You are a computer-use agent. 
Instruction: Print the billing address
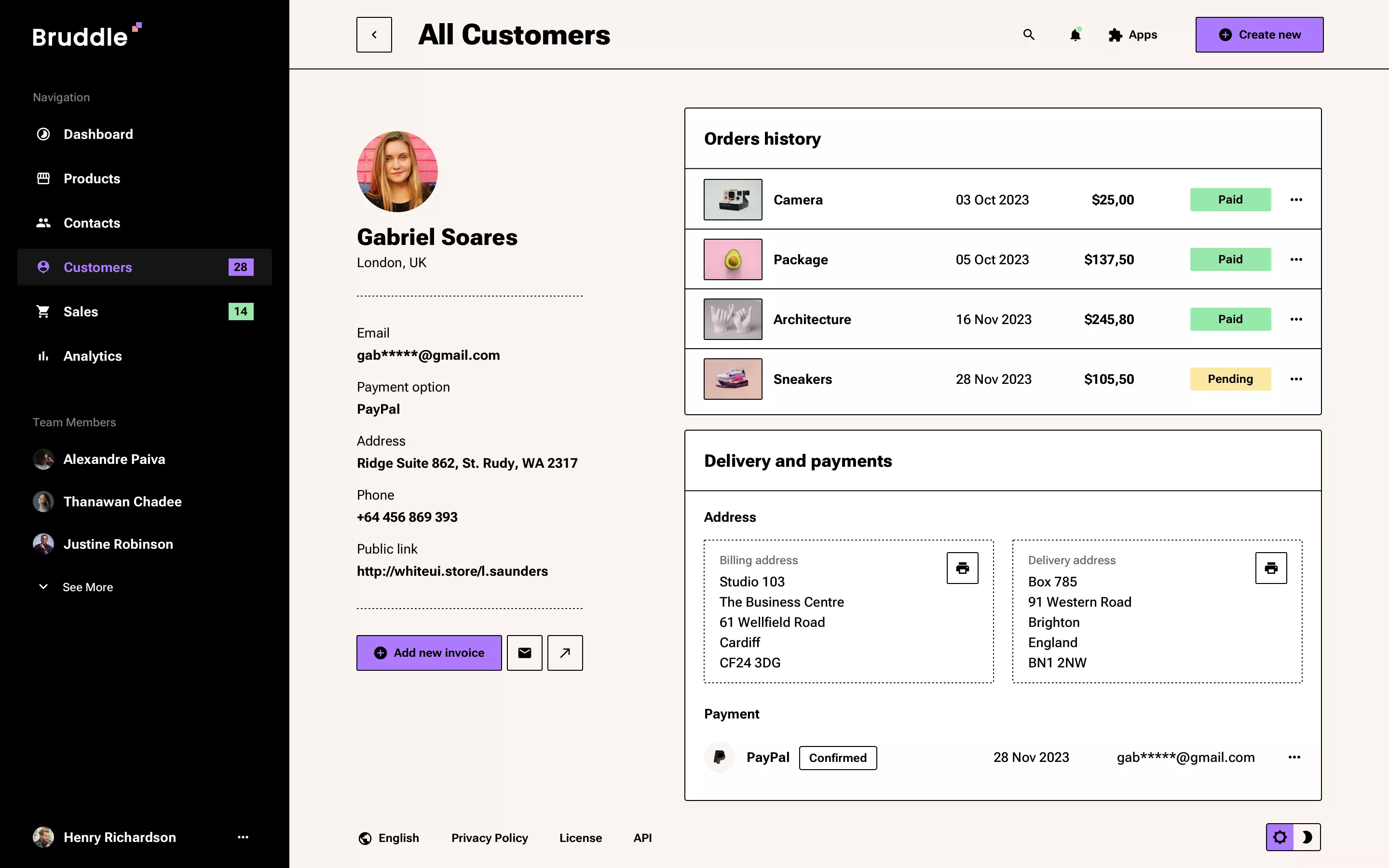(x=962, y=568)
